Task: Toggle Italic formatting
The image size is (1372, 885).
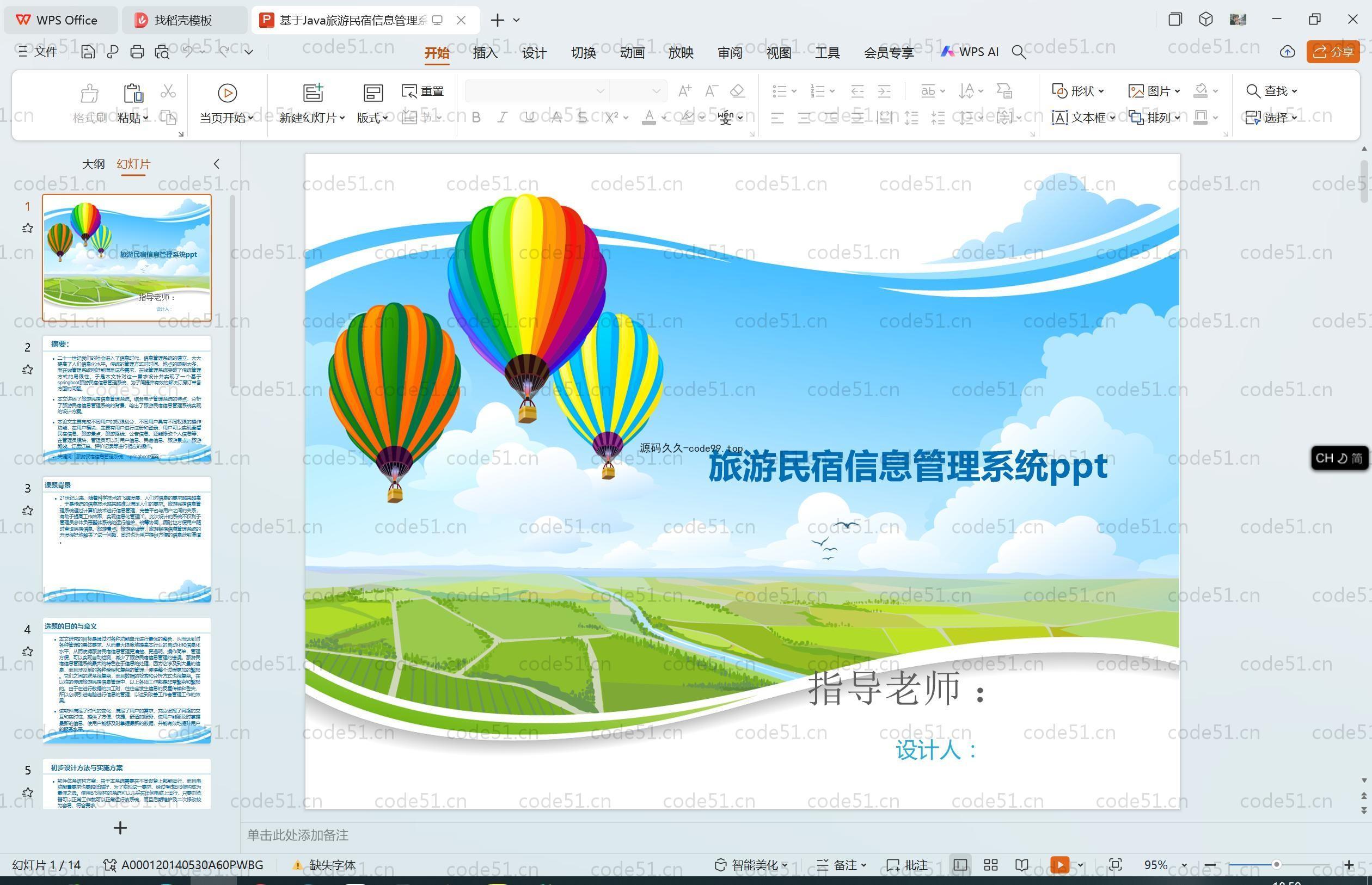Action: (x=503, y=118)
